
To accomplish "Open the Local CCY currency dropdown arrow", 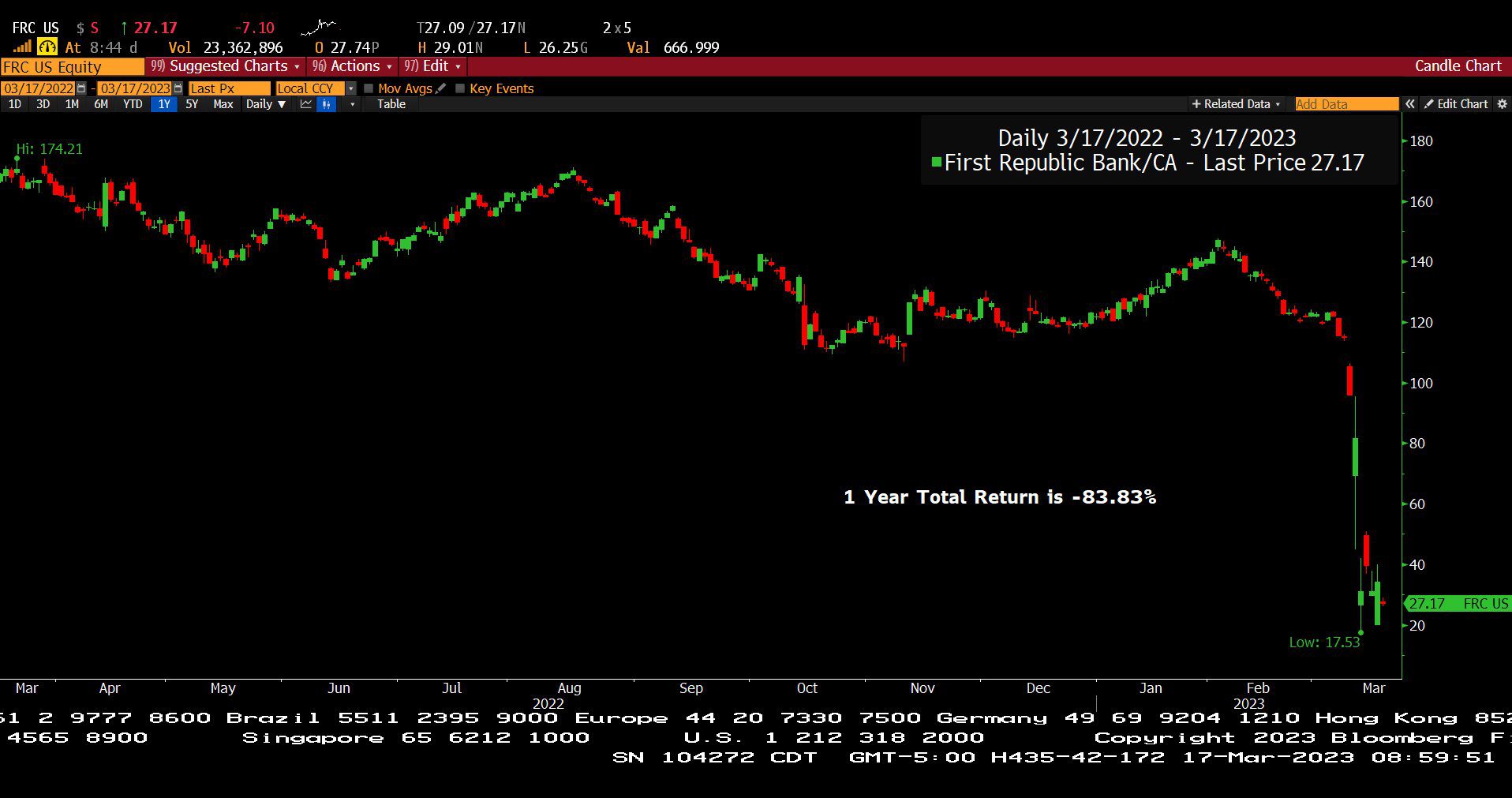I will pos(351,88).
